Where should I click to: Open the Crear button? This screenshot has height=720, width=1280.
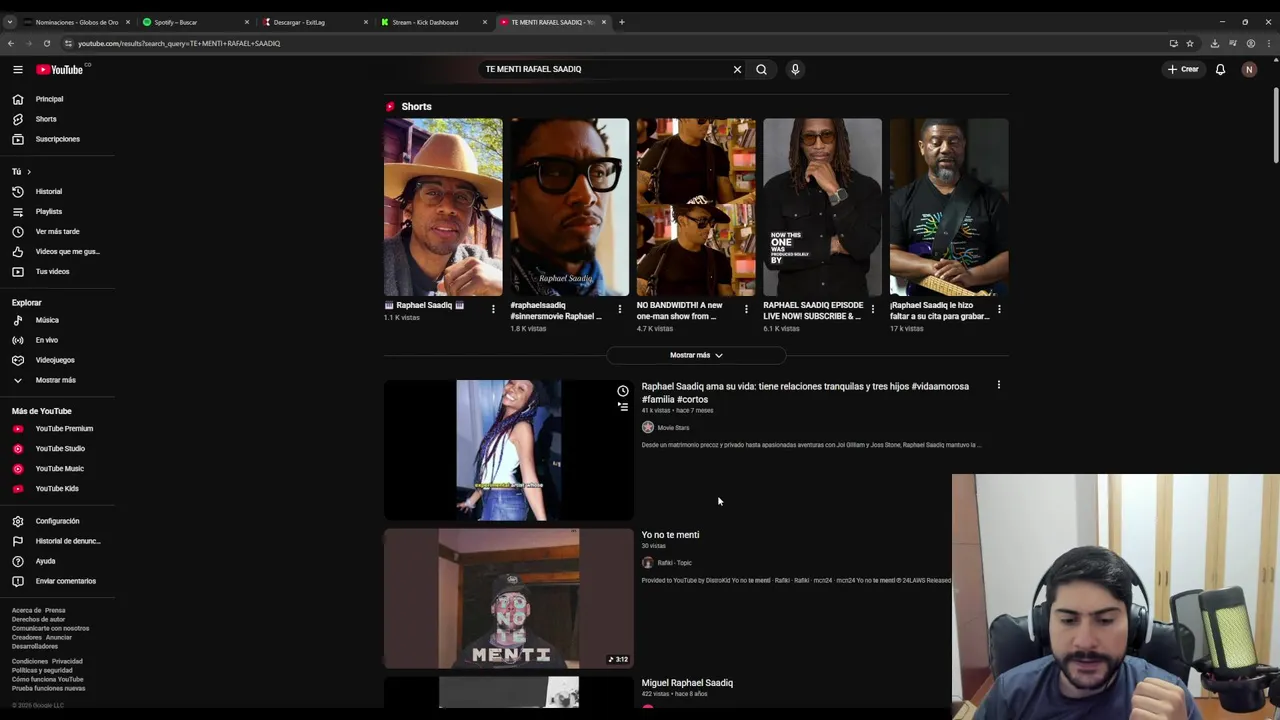point(1183,69)
